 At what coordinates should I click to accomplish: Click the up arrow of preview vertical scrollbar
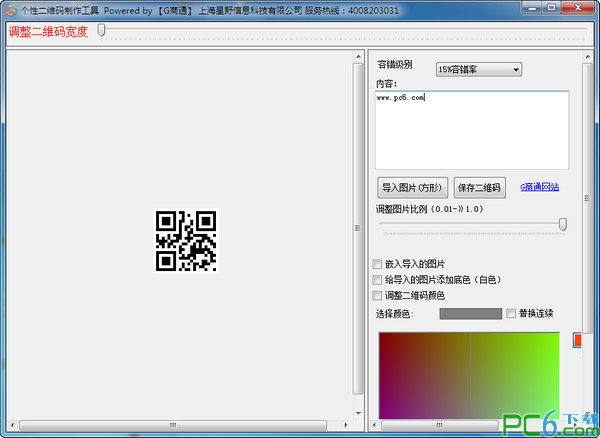coord(358,56)
